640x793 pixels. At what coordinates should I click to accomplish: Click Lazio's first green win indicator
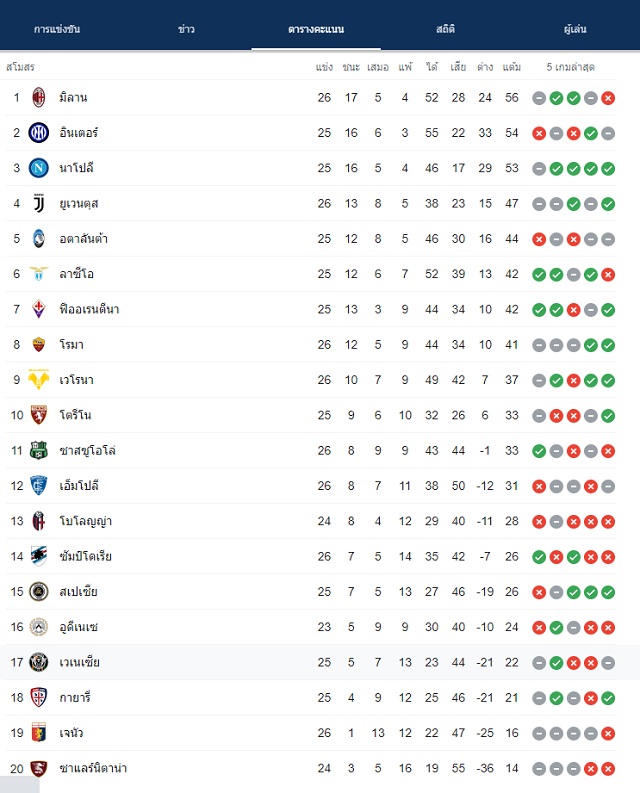[x=539, y=275]
